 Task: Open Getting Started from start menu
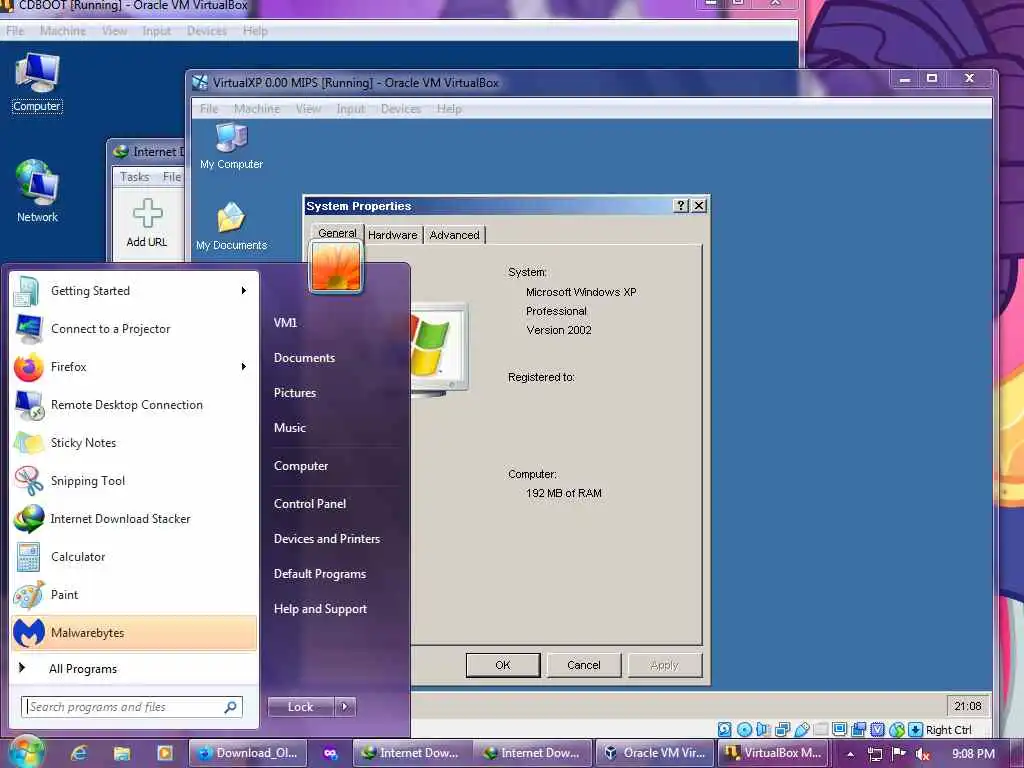[x=134, y=291]
